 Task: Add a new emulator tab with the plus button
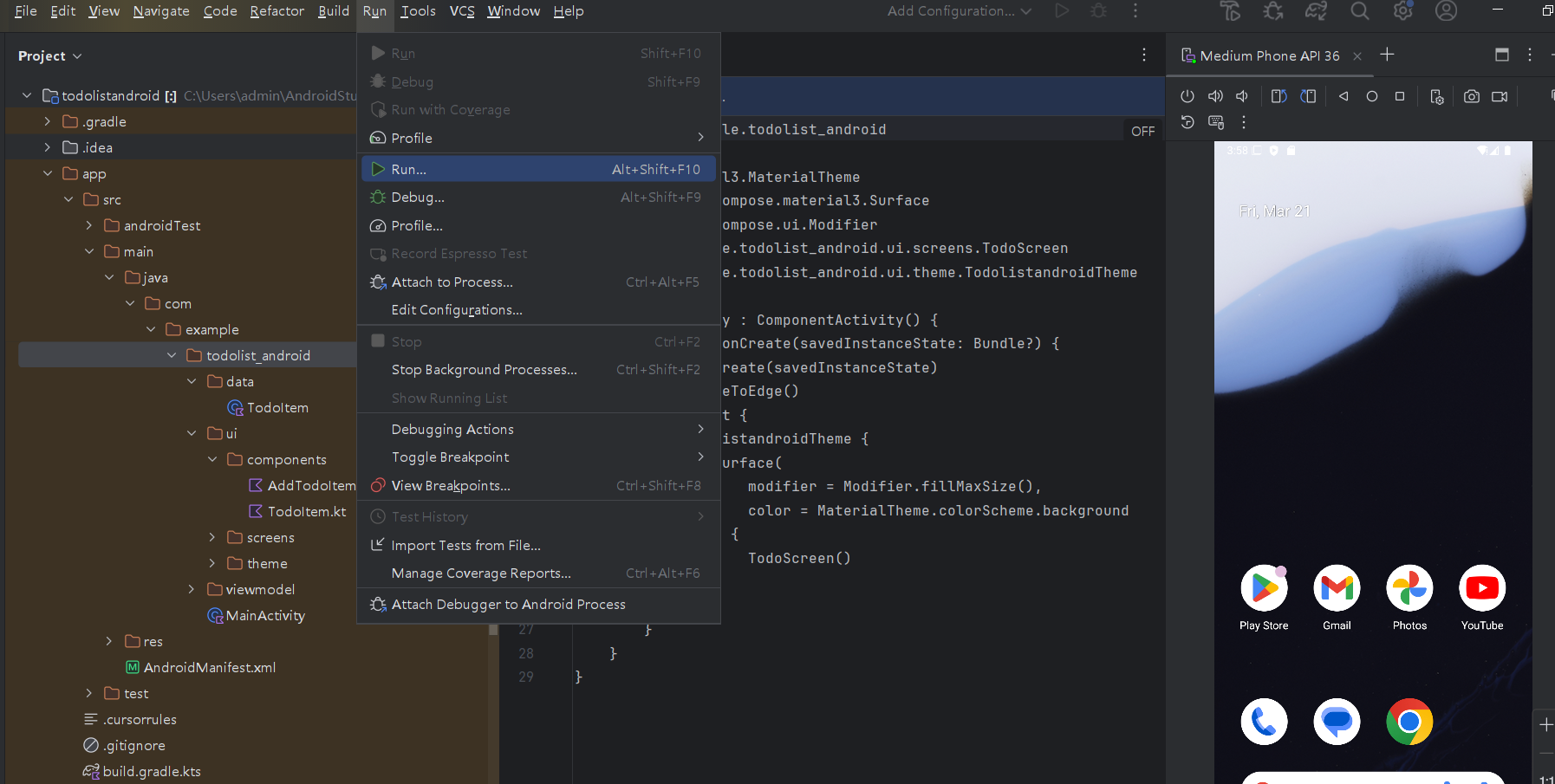coord(1387,55)
